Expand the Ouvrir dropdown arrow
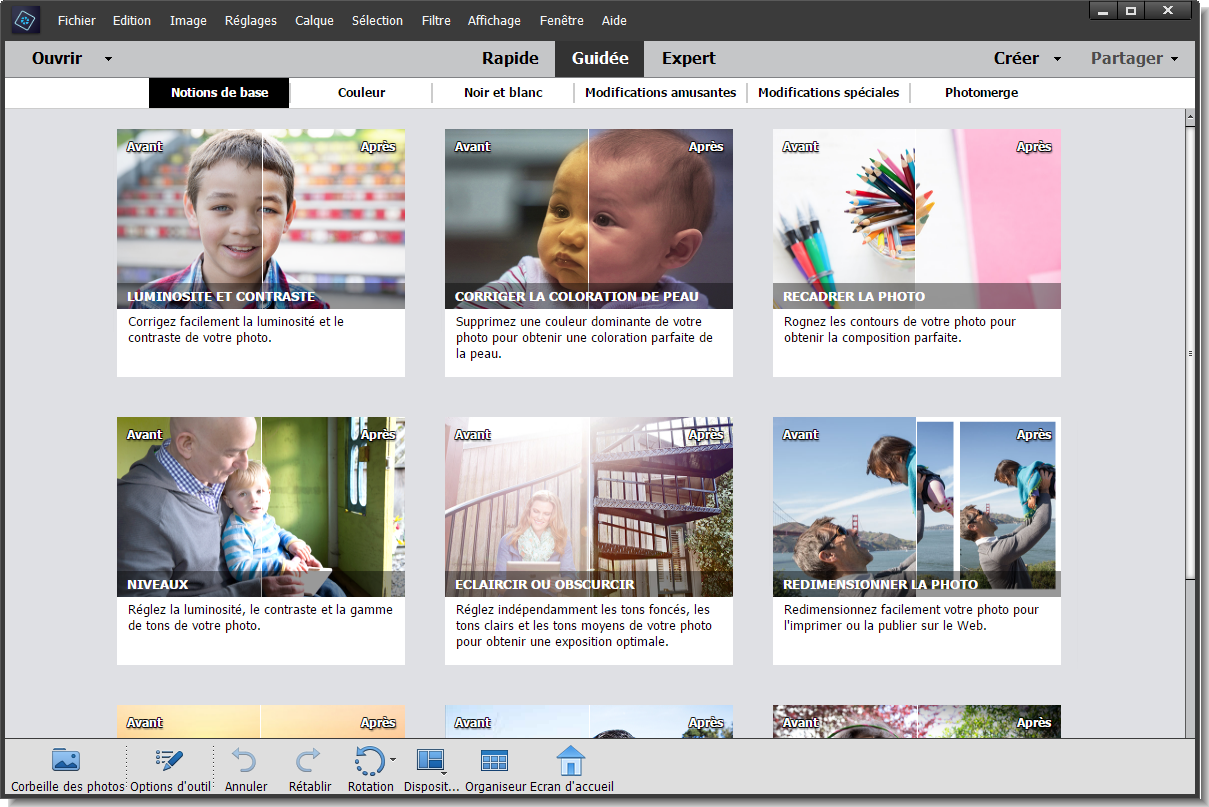The image size is (1209, 807). 108,59
